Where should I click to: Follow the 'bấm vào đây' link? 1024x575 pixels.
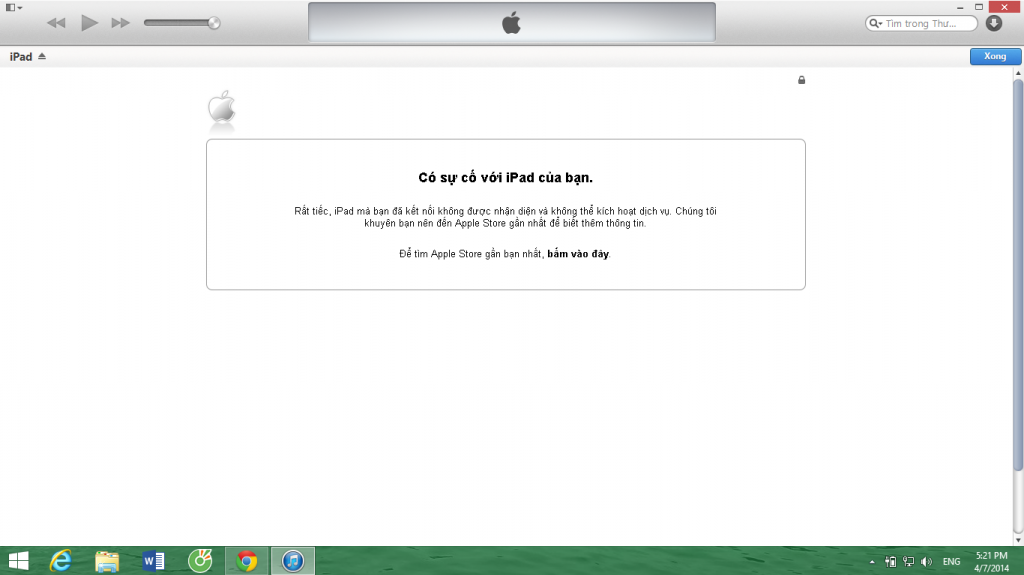click(x=577, y=254)
